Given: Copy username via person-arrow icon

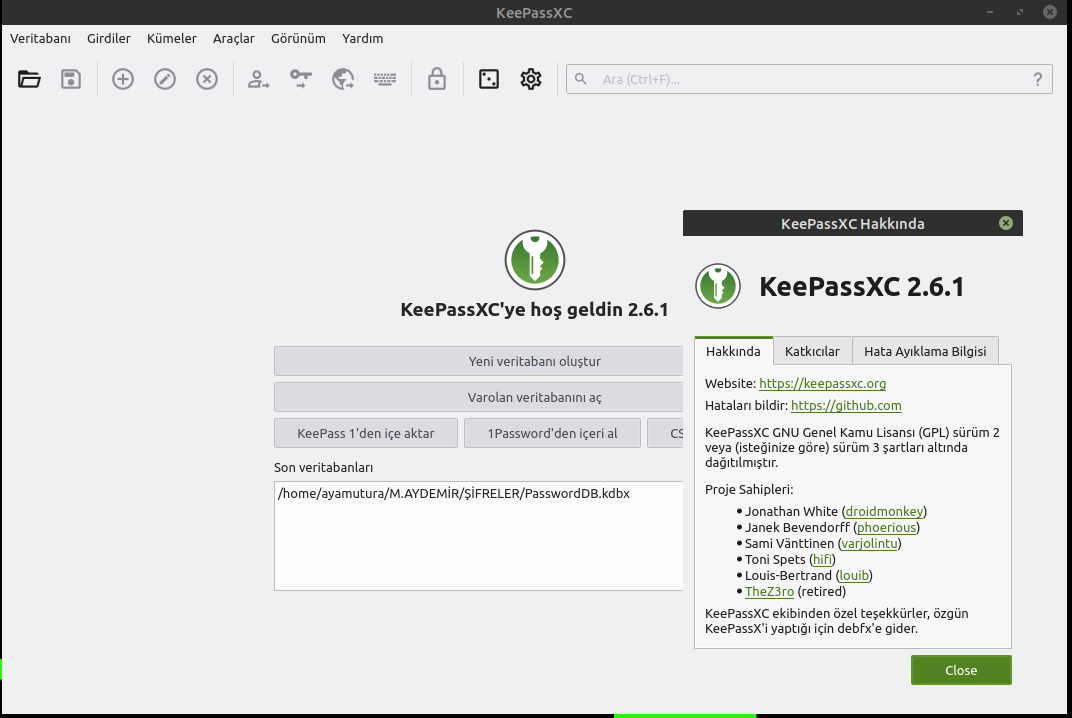Looking at the screenshot, I should pyautogui.click(x=258, y=79).
